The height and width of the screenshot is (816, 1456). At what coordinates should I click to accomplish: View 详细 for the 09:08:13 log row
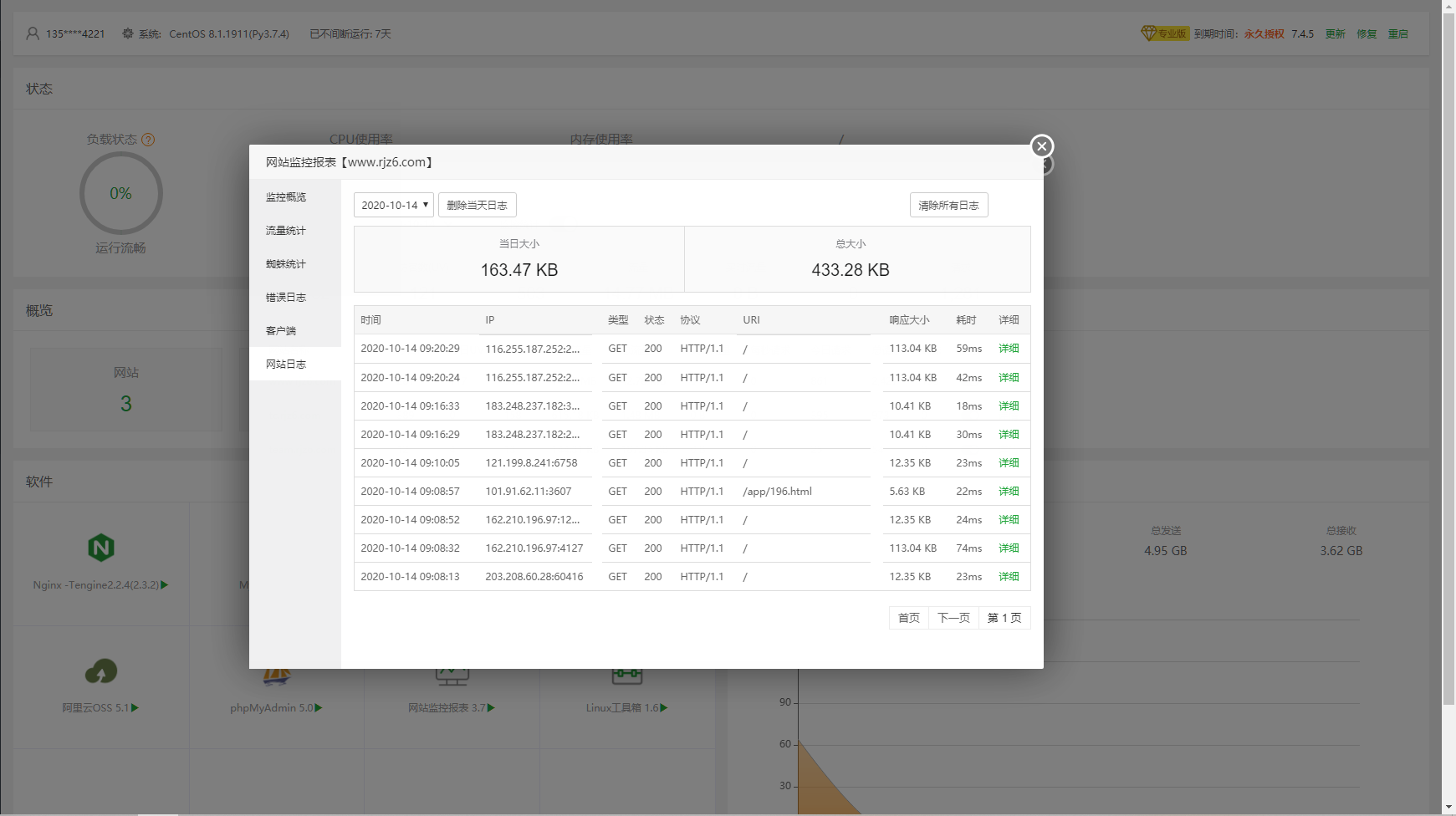click(1009, 577)
